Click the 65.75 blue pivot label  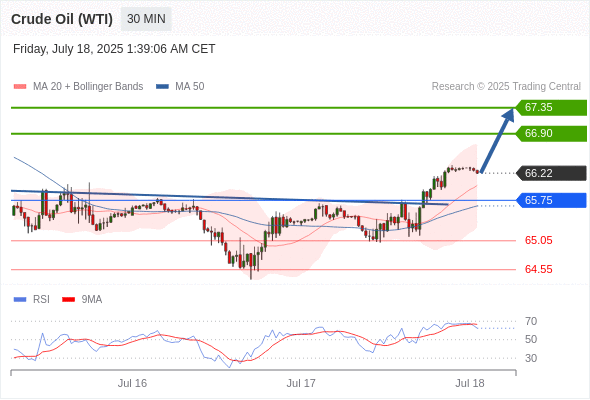551,201
